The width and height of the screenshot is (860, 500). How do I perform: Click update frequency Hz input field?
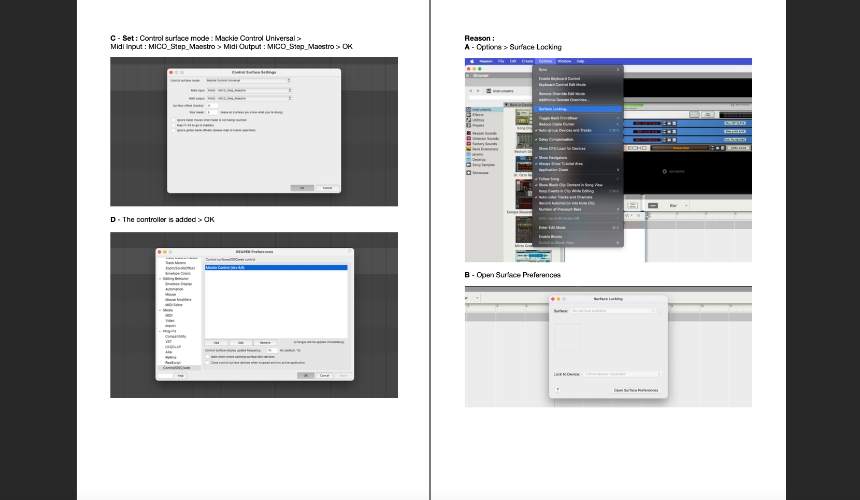(x=272, y=350)
